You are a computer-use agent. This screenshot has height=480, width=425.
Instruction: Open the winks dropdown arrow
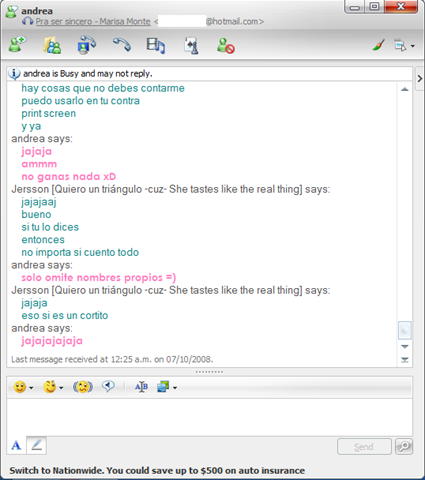point(62,388)
